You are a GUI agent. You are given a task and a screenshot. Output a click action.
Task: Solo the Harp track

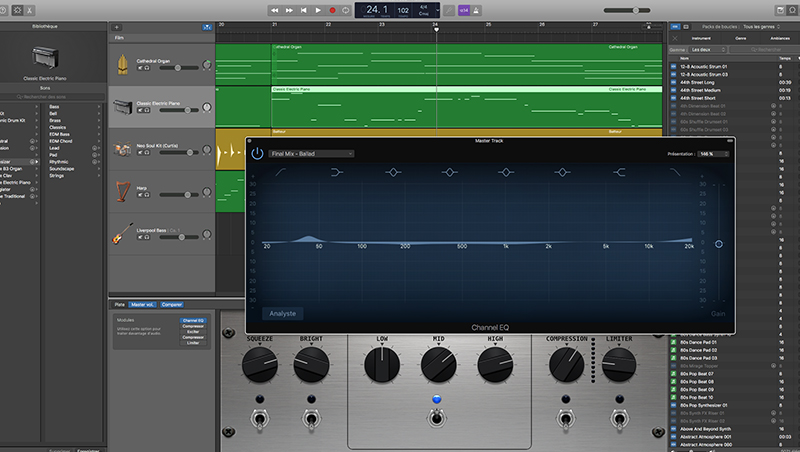click(147, 195)
